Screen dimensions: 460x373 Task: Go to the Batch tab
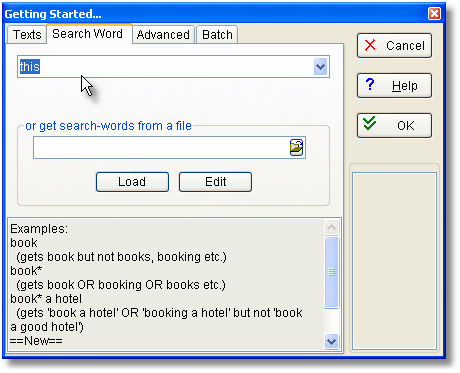217,35
